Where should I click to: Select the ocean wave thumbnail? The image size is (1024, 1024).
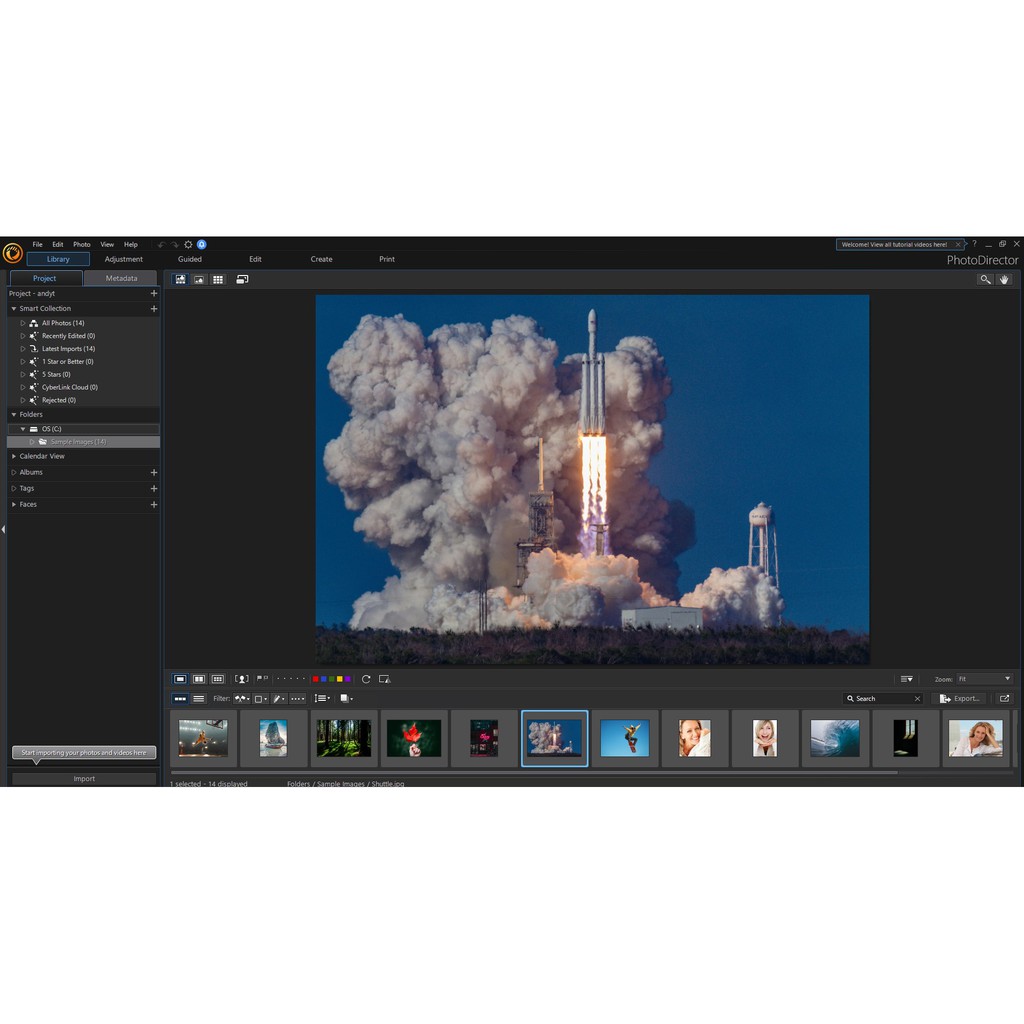coord(835,738)
